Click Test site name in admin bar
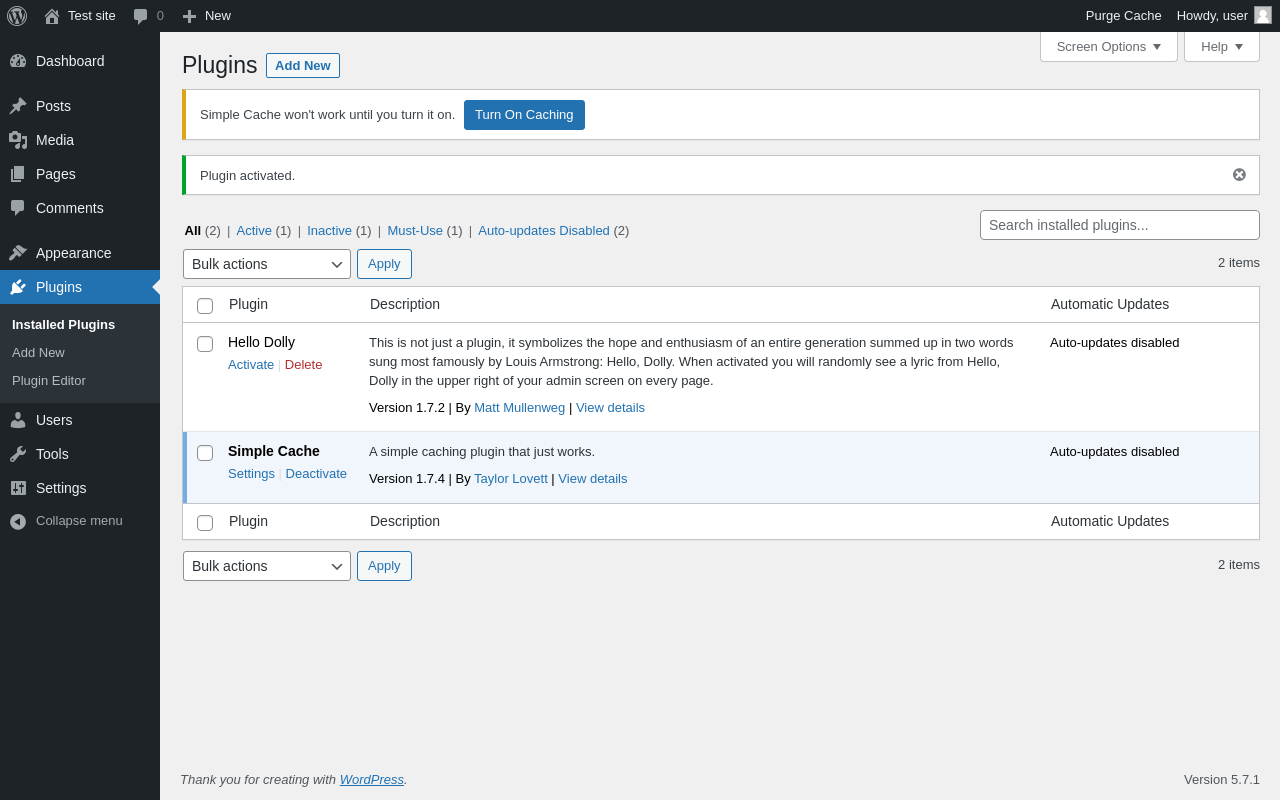The image size is (1280, 800). [92, 16]
